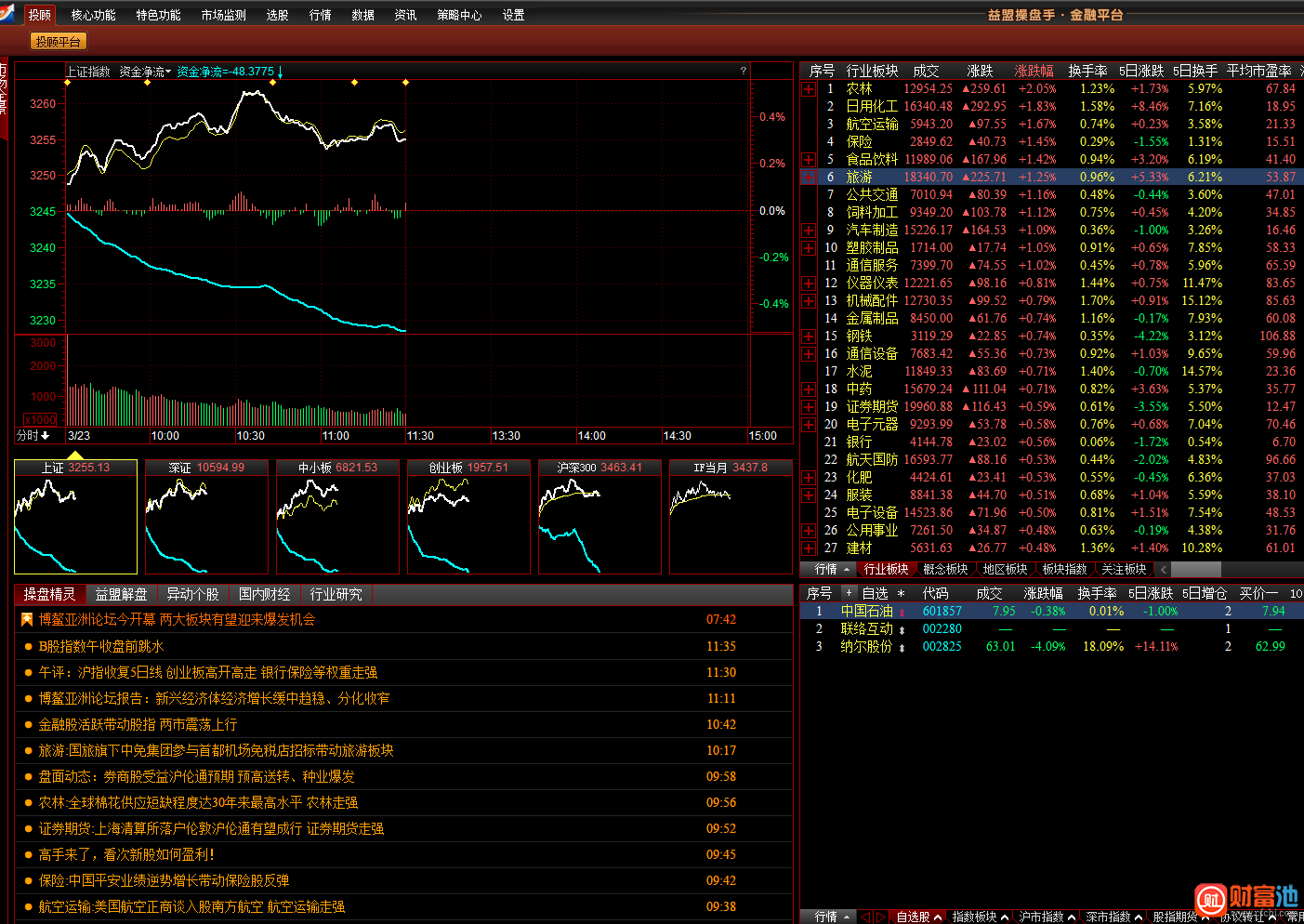The width and height of the screenshot is (1304, 924).
Task: Toggle the plus box for 农林 row
Action: pyautogui.click(x=809, y=89)
